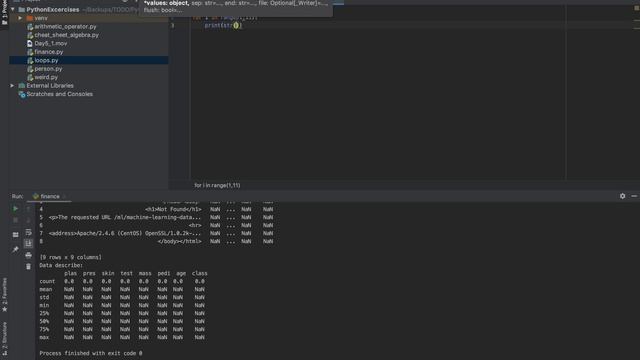
Task: Select the finance run tab
Action: coord(49,196)
